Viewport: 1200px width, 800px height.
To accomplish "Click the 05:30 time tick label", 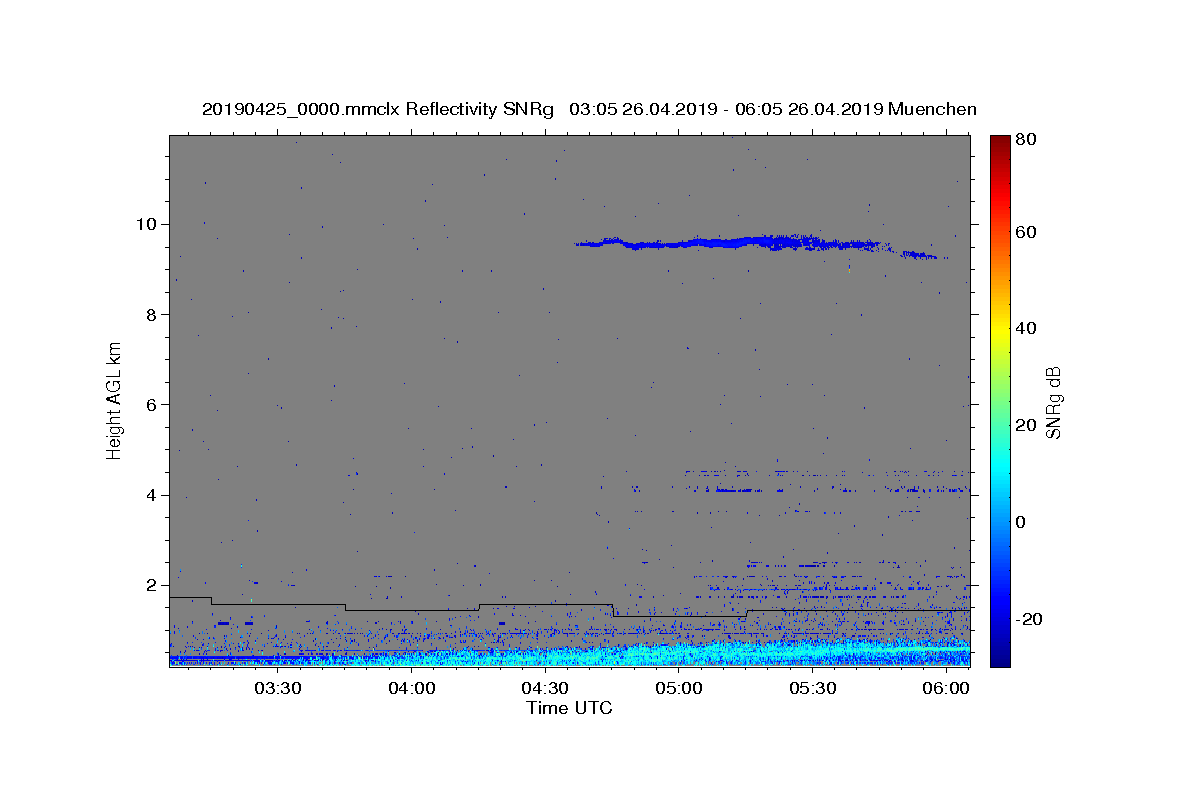I will [812, 688].
